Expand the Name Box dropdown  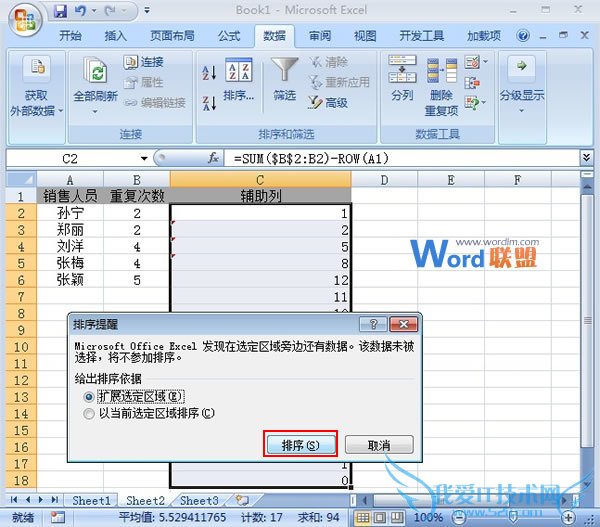[144, 158]
